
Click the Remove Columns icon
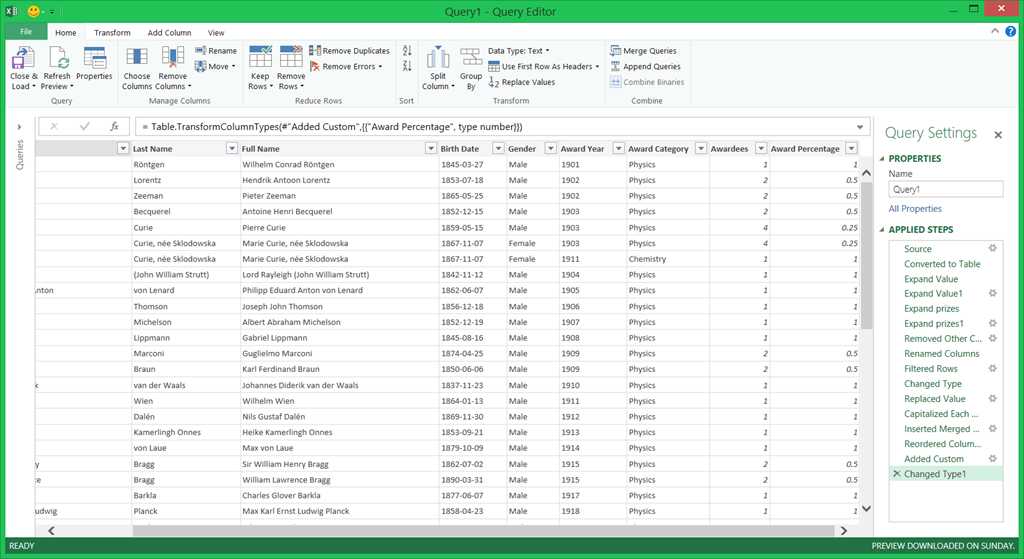tap(172, 58)
